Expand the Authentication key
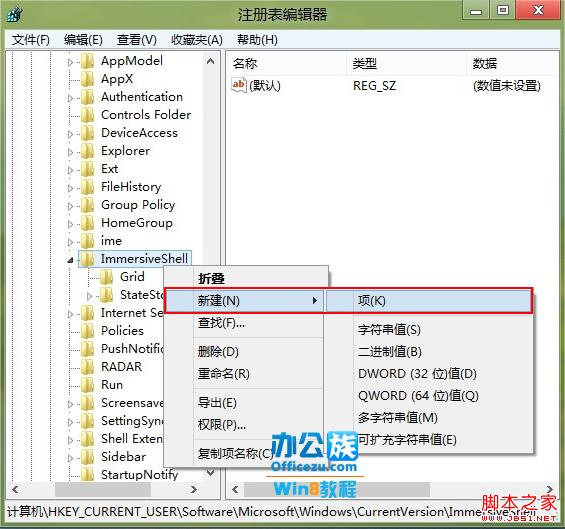The image size is (565, 529). 71,98
